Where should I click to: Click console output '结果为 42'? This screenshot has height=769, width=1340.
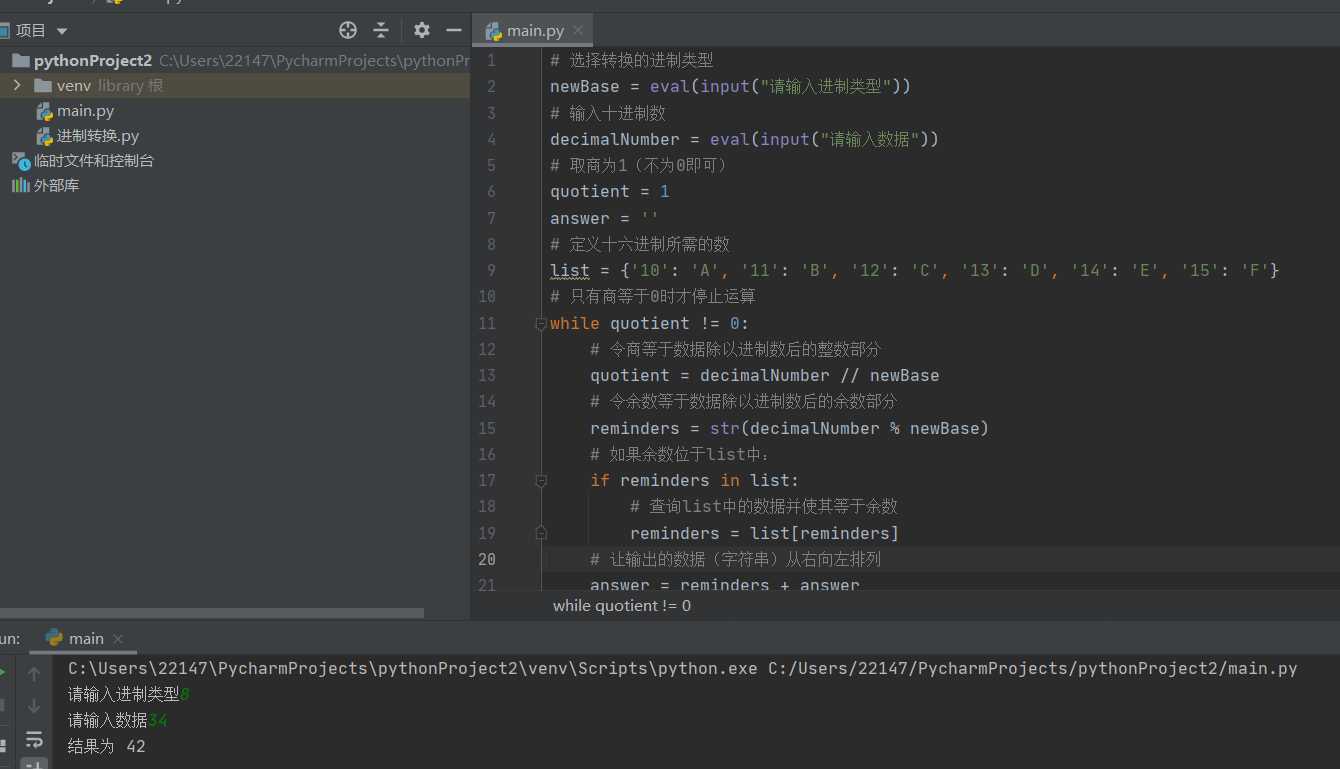click(107, 746)
